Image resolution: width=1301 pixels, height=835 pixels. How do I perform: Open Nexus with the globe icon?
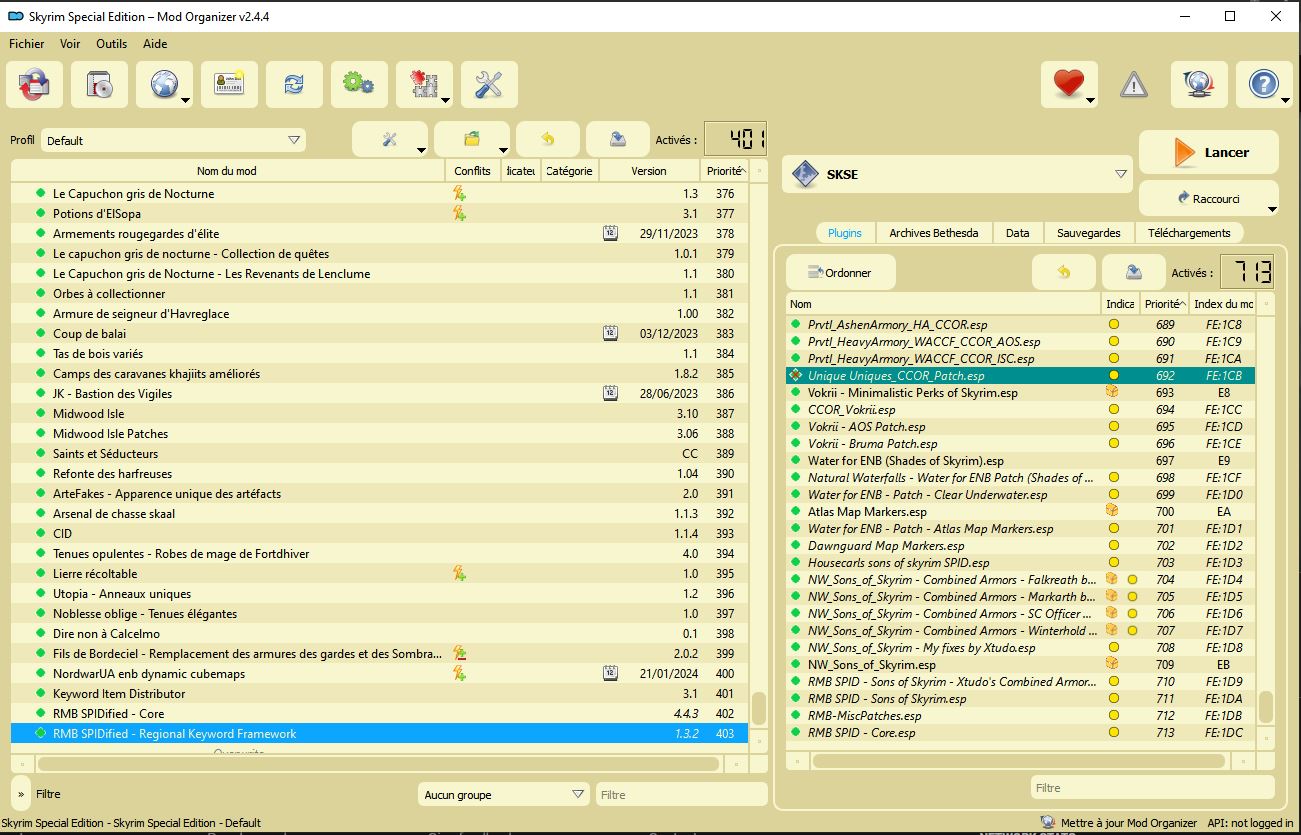[x=164, y=85]
